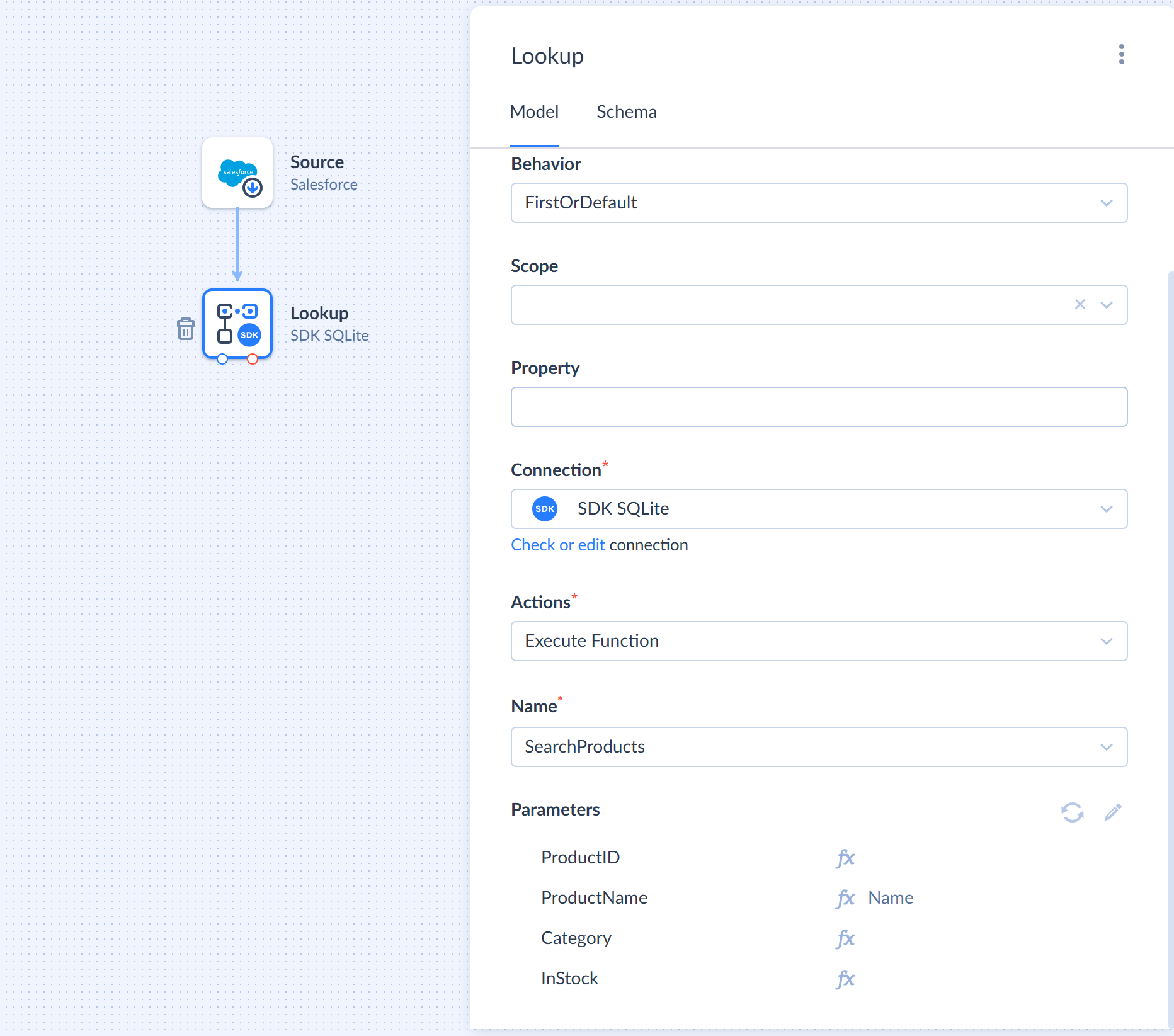Screen dimensions: 1174x1036
Task: Open the Connection dropdown SDK SQLite
Action: [x=819, y=509]
